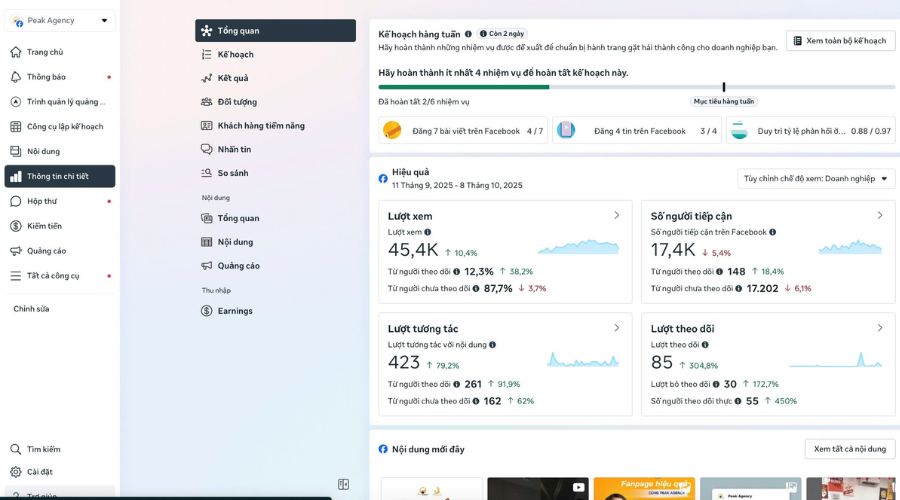Viewport: 900px width, 500px height.
Task: Click the Facebook icon beside Nội dung mới đây
Action: (383, 449)
